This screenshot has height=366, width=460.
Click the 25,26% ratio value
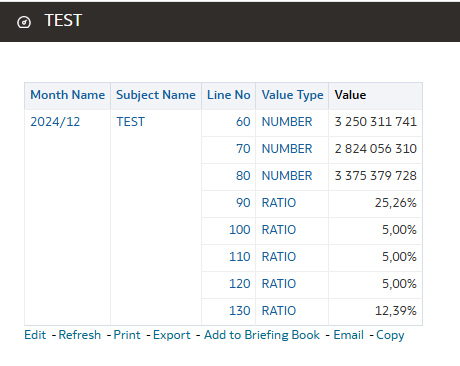click(x=396, y=203)
